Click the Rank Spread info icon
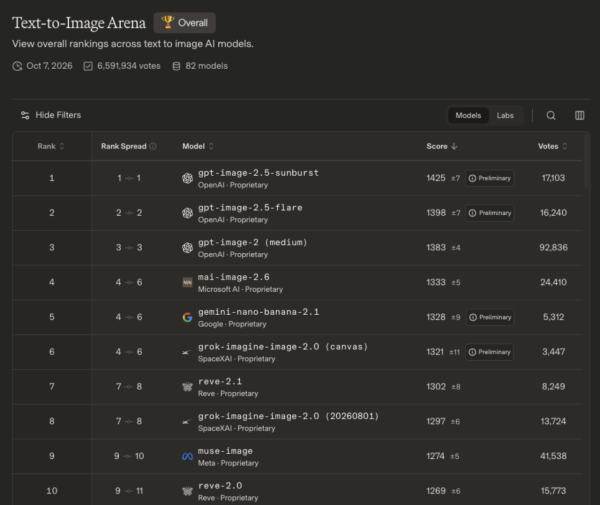Image resolution: width=600 pixels, height=505 pixels. 153,146
